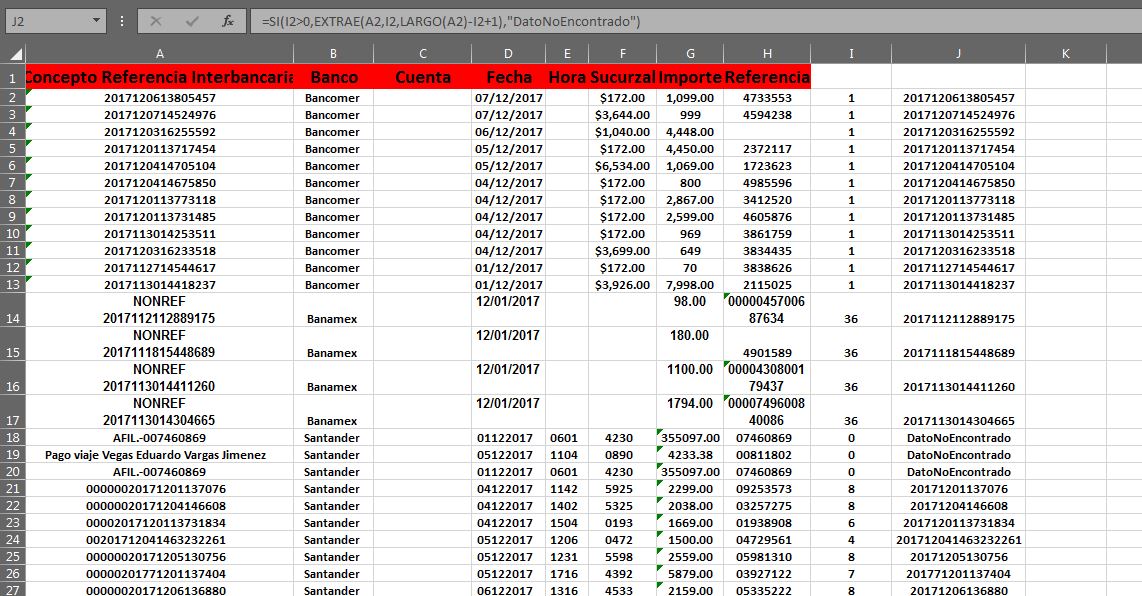Click the red "Cuenta" header cell
Screen dimensions: 1142x596
point(422,77)
